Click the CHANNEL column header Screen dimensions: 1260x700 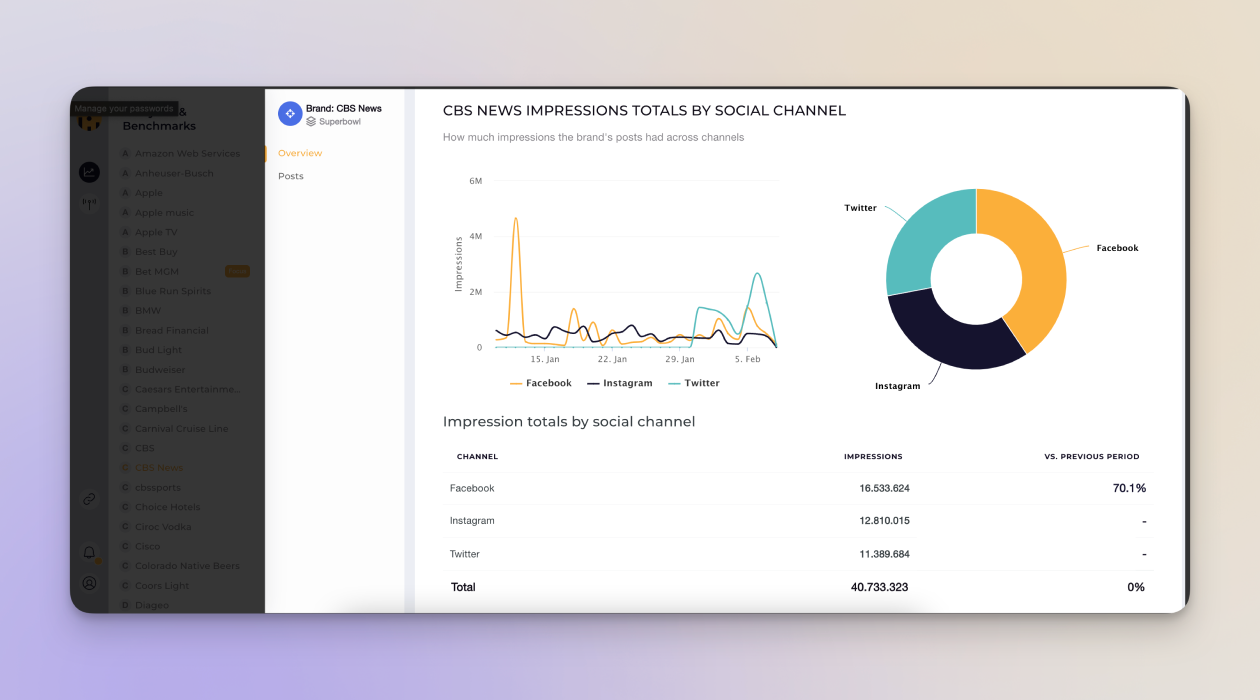click(x=477, y=457)
